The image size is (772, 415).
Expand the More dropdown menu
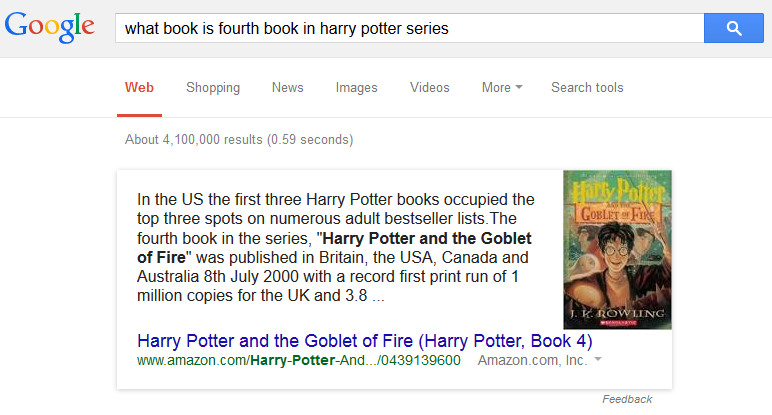click(x=502, y=87)
